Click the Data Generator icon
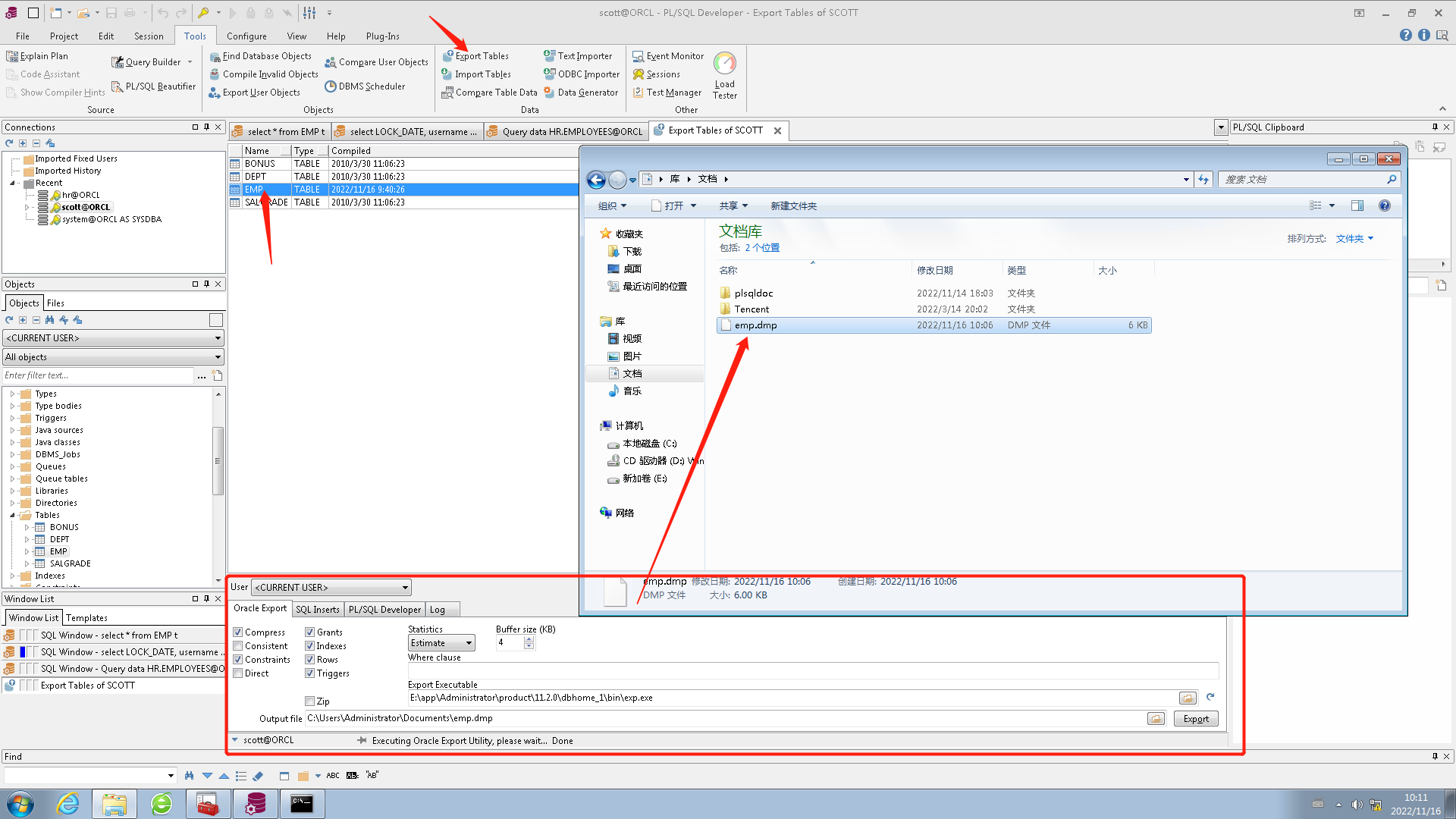This screenshot has width=1456, height=819. 549,93
